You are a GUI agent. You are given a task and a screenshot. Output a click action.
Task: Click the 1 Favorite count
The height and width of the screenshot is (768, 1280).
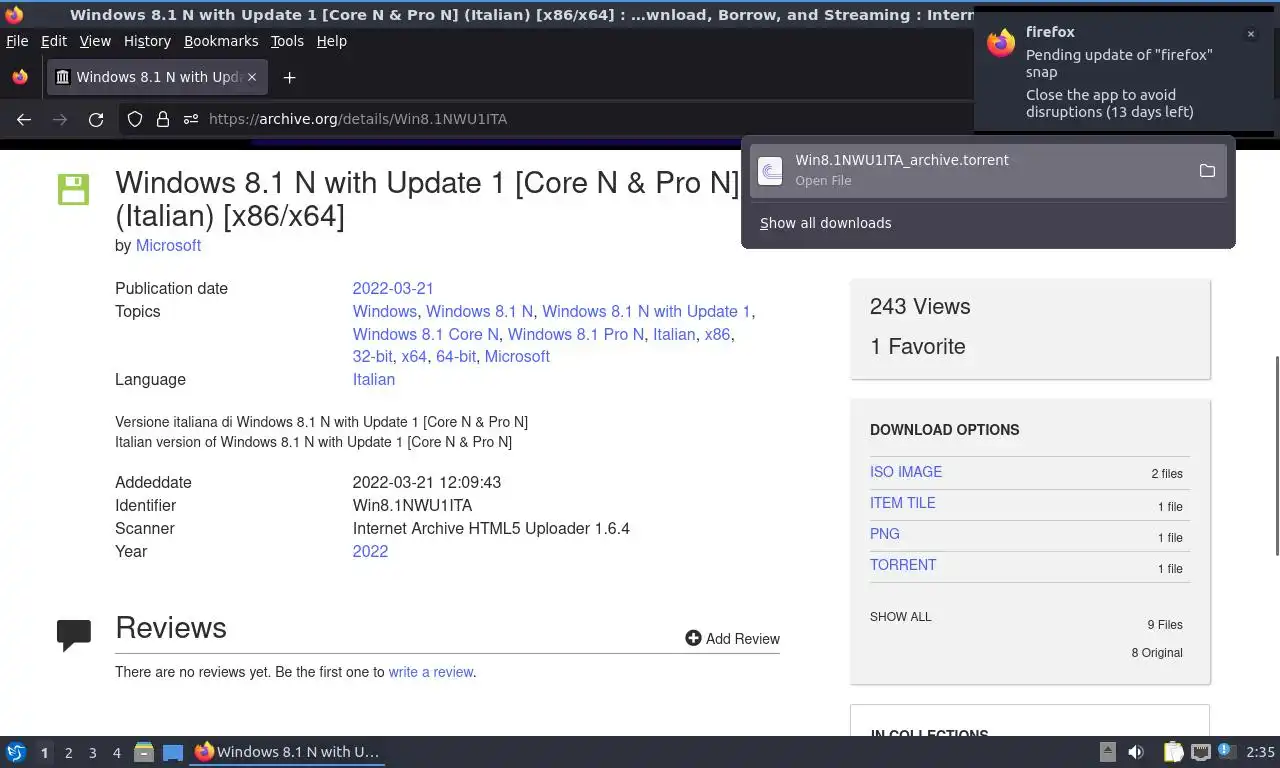point(918,346)
